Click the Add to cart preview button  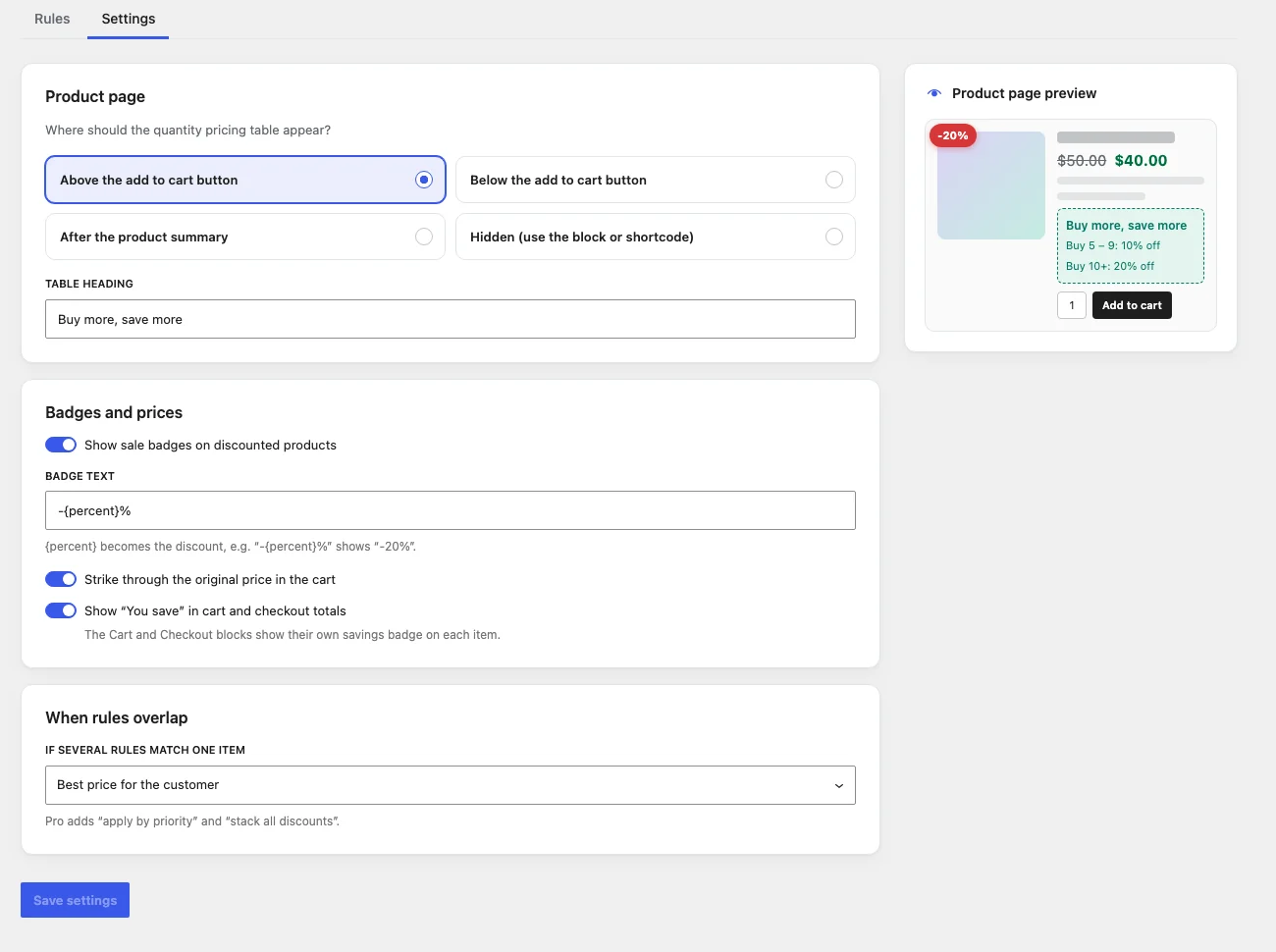pyautogui.click(x=1132, y=305)
